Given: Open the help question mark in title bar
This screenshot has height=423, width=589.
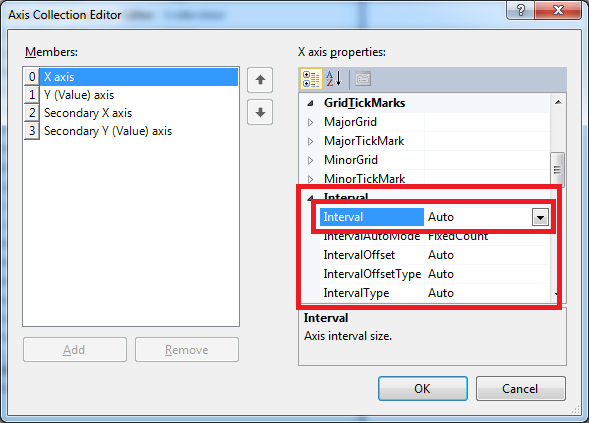Looking at the screenshot, I should 520,10.
